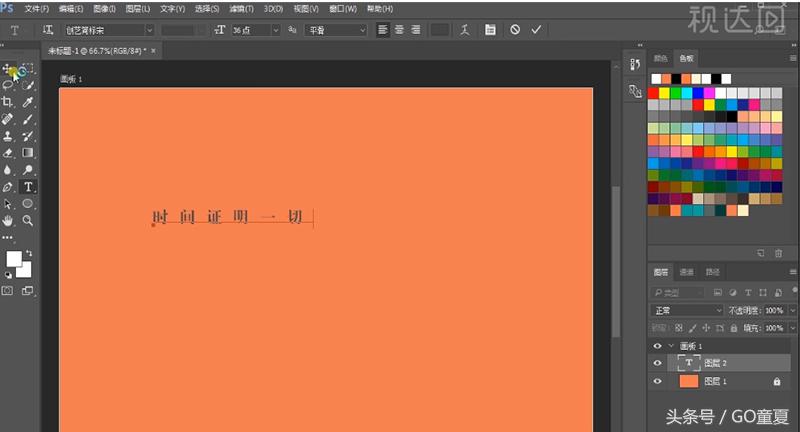Select the Gradient tool
The height and width of the screenshot is (432, 800).
[28, 153]
